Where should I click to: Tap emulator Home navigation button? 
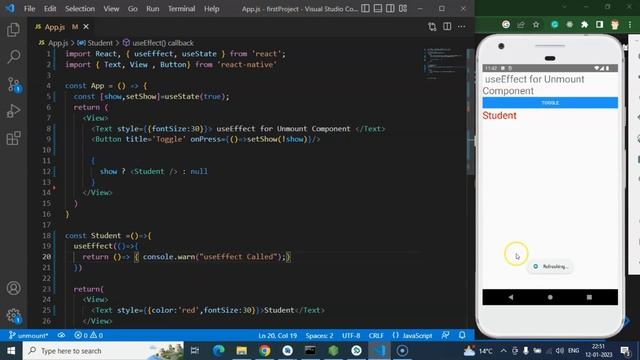(x=550, y=297)
